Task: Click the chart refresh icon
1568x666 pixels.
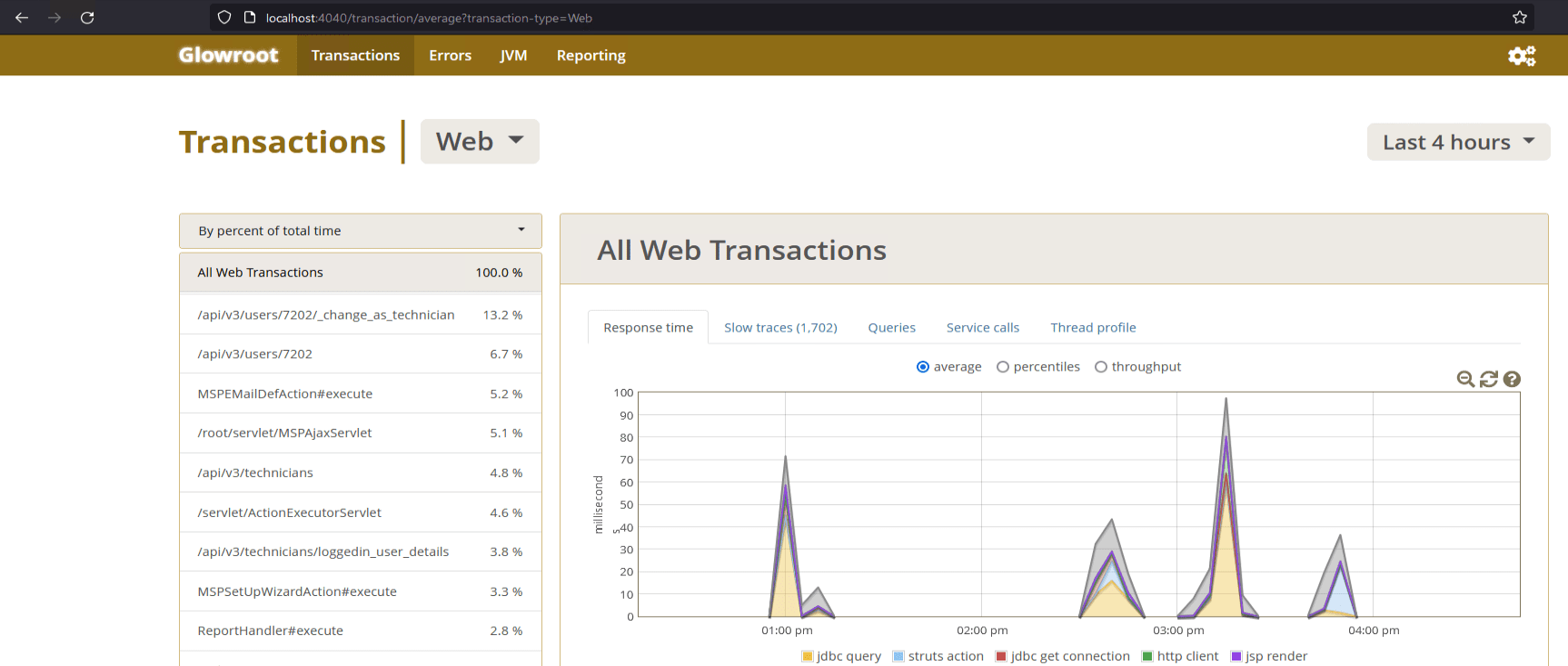Action: (1488, 379)
